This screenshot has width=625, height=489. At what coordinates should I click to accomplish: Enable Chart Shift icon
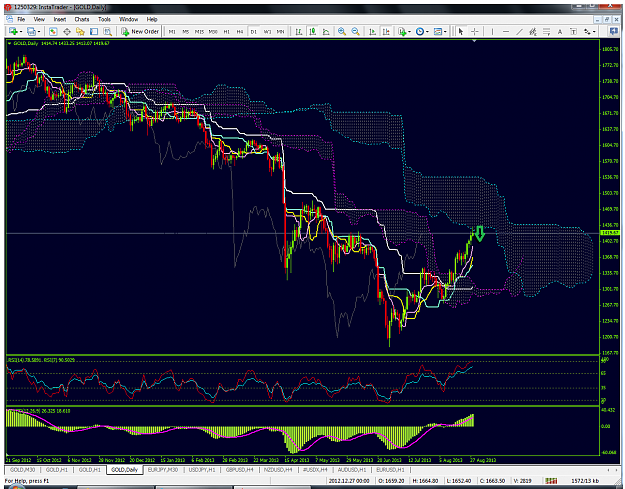click(x=386, y=31)
